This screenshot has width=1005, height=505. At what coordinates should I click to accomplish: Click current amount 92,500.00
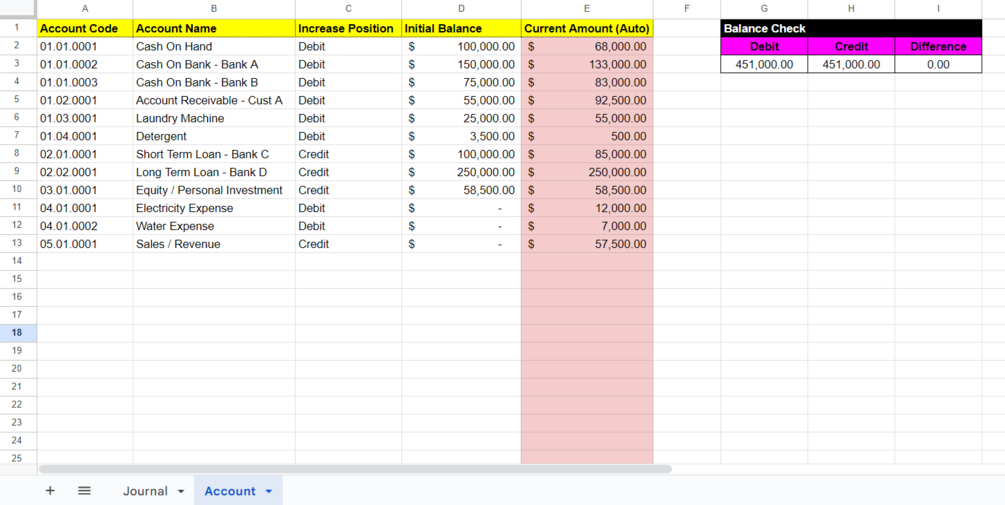click(587, 101)
